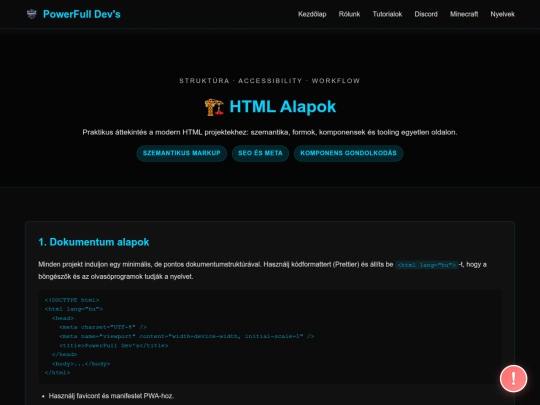Click the body...body code line

point(81,364)
